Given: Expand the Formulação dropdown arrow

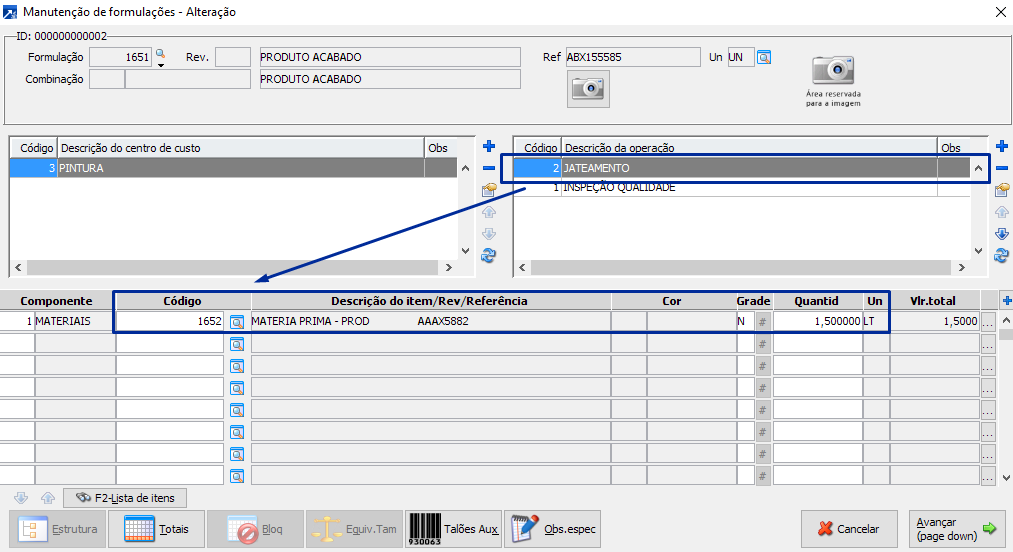Looking at the screenshot, I should (x=161, y=65).
